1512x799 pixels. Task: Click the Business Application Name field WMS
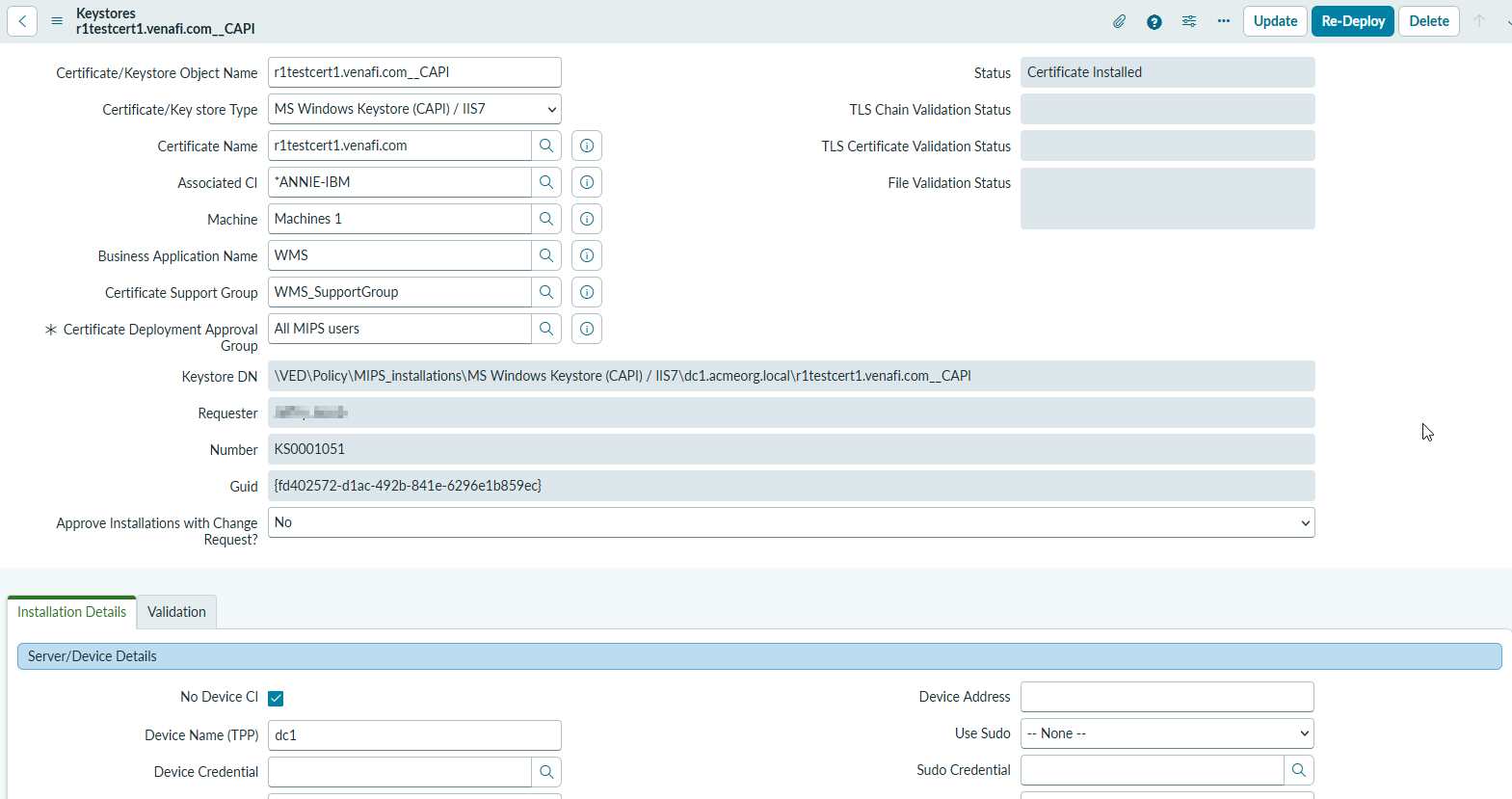(x=399, y=255)
